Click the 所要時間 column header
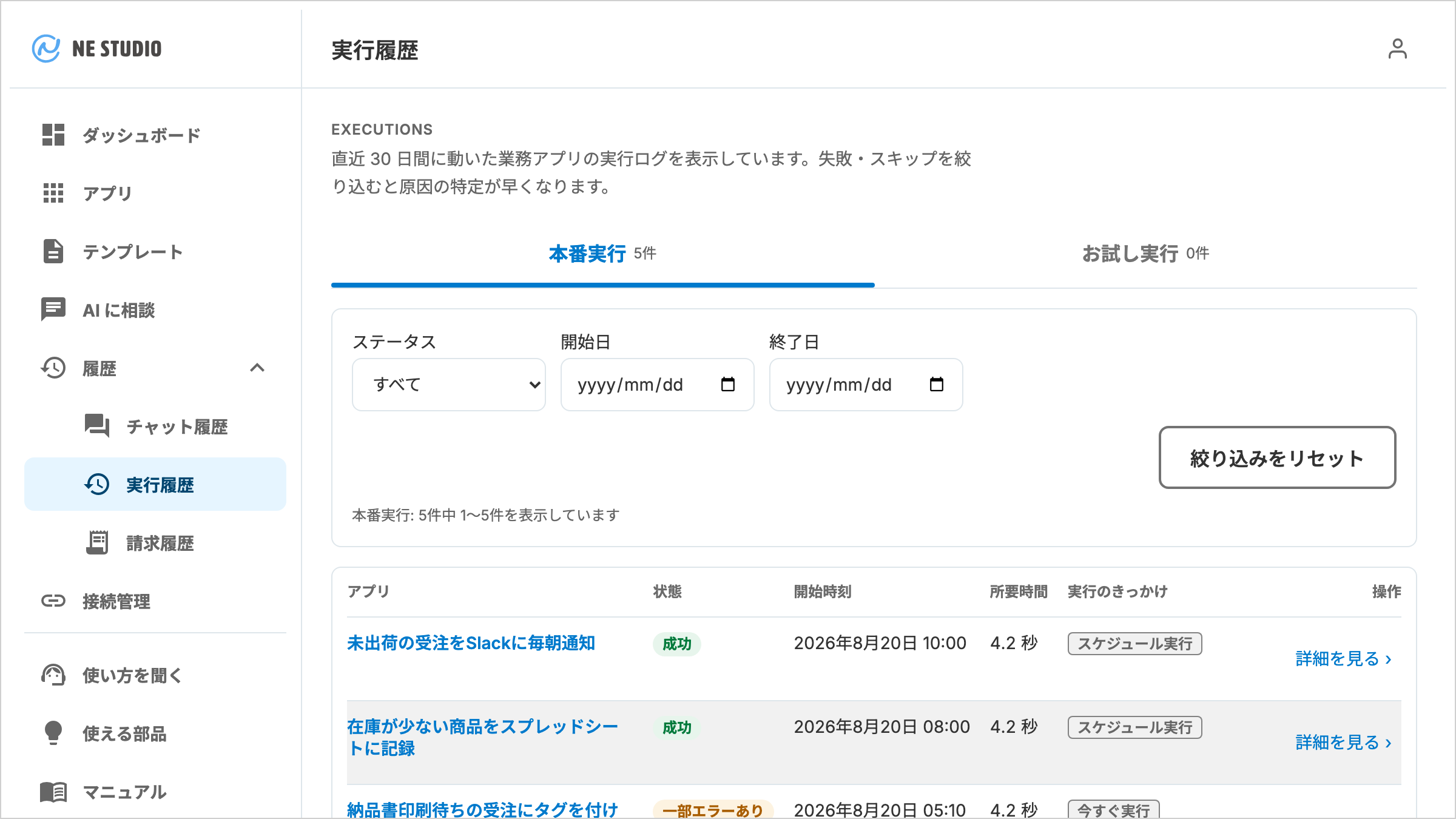Screen dimensions: 1456x819 coord(1019,591)
